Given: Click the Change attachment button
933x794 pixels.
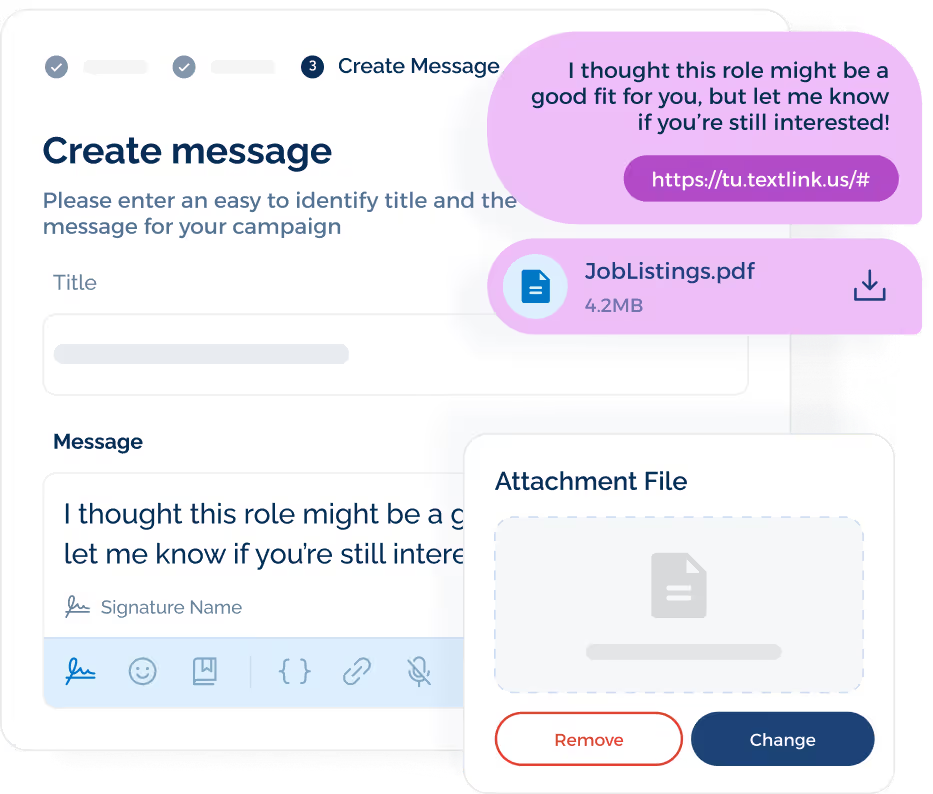Looking at the screenshot, I should coord(782,739).
